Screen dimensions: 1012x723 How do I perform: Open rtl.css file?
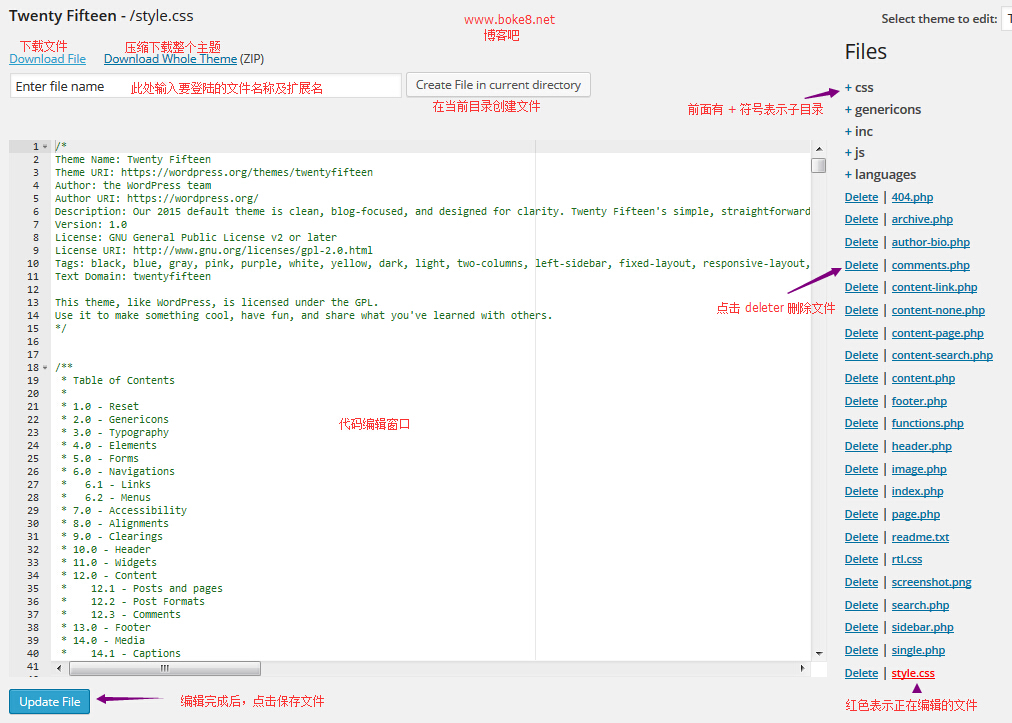pyautogui.click(x=906, y=560)
